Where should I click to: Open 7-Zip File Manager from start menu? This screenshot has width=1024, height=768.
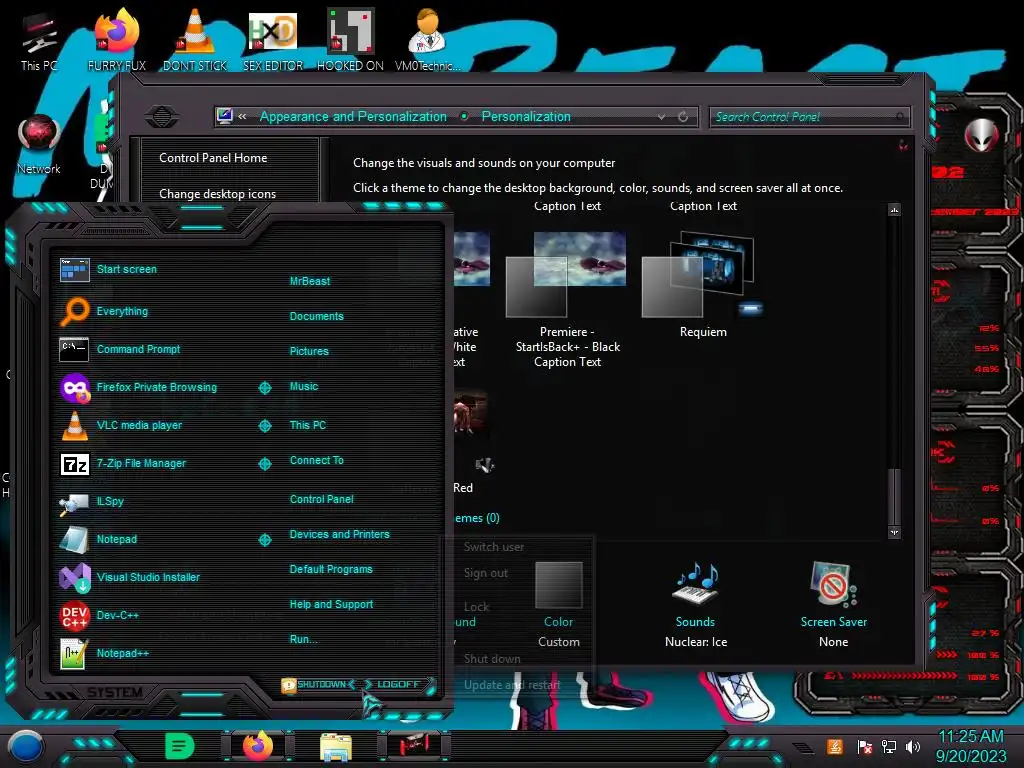tap(141, 463)
